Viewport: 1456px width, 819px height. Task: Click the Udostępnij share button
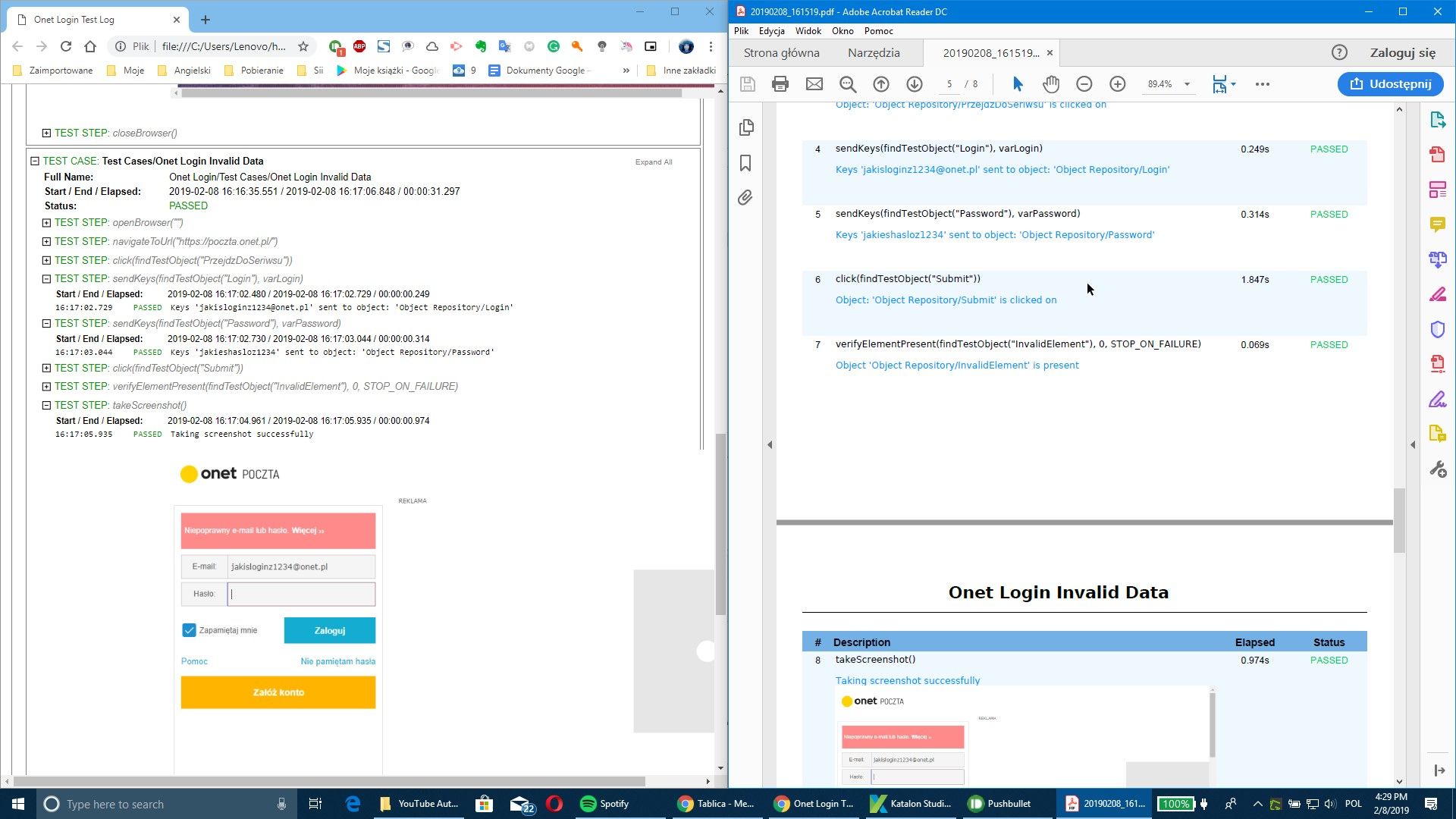(1391, 84)
